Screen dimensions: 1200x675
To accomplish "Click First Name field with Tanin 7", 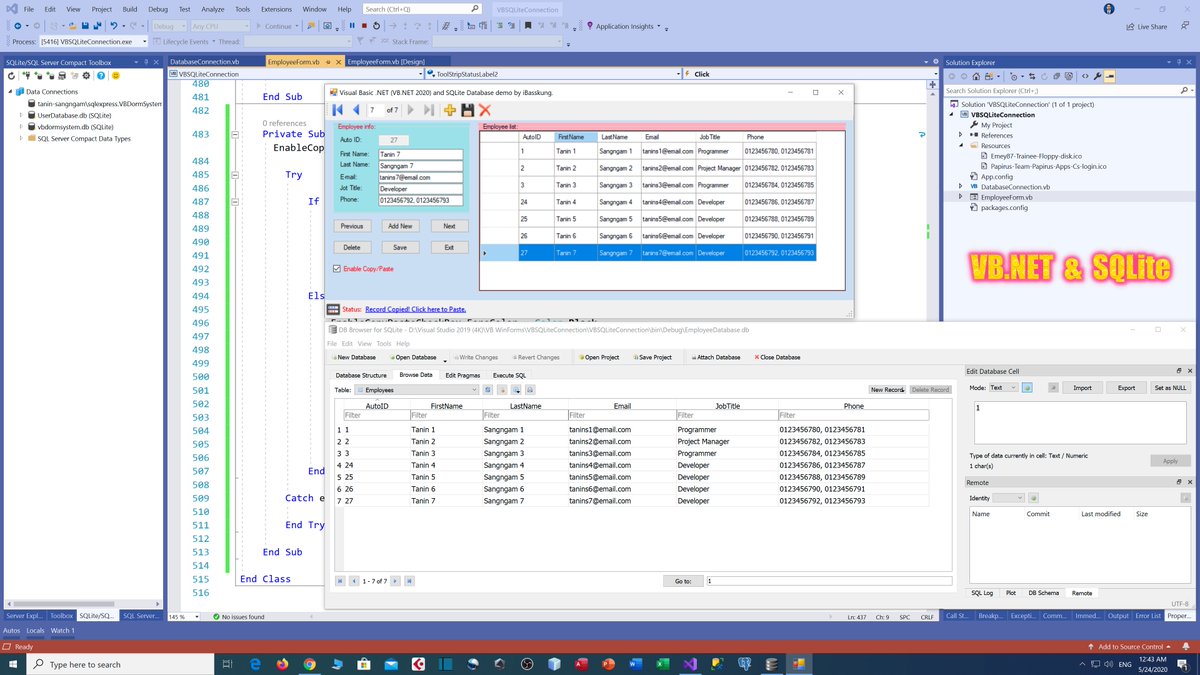I will click(x=420, y=155).
